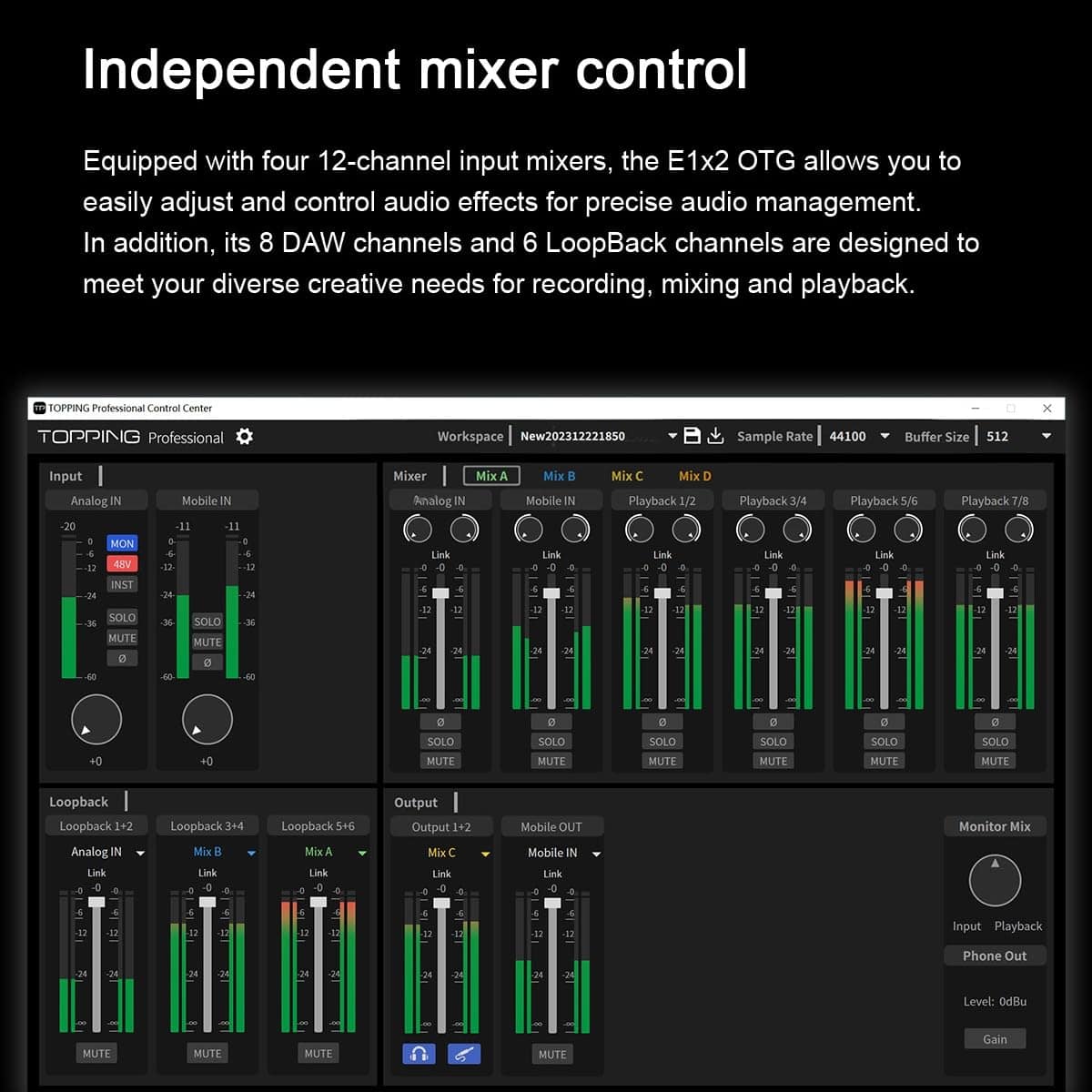This screenshot has width=1092, height=1092.
Task: Switch to the Mix B tab
Action: 559,476
